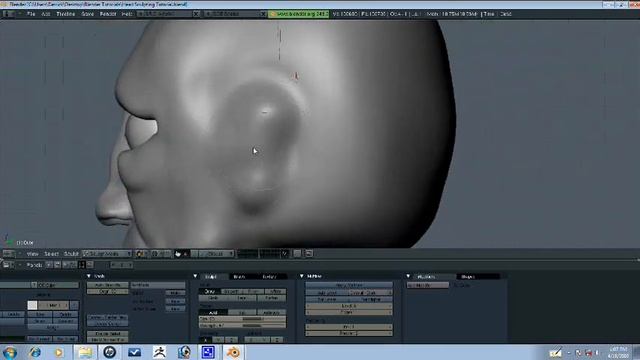The width and height of the screenshot is (640, 360).
Task: Switch to Blender taskbar icon
Action: 233,352
